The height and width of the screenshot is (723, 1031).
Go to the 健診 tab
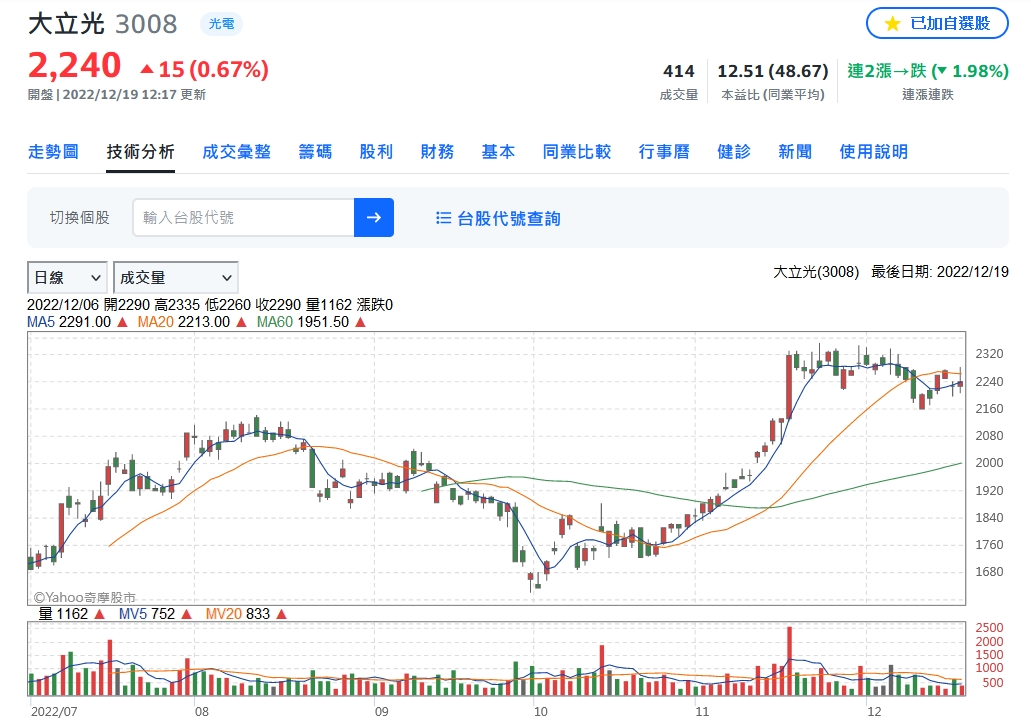coord(734,152)
